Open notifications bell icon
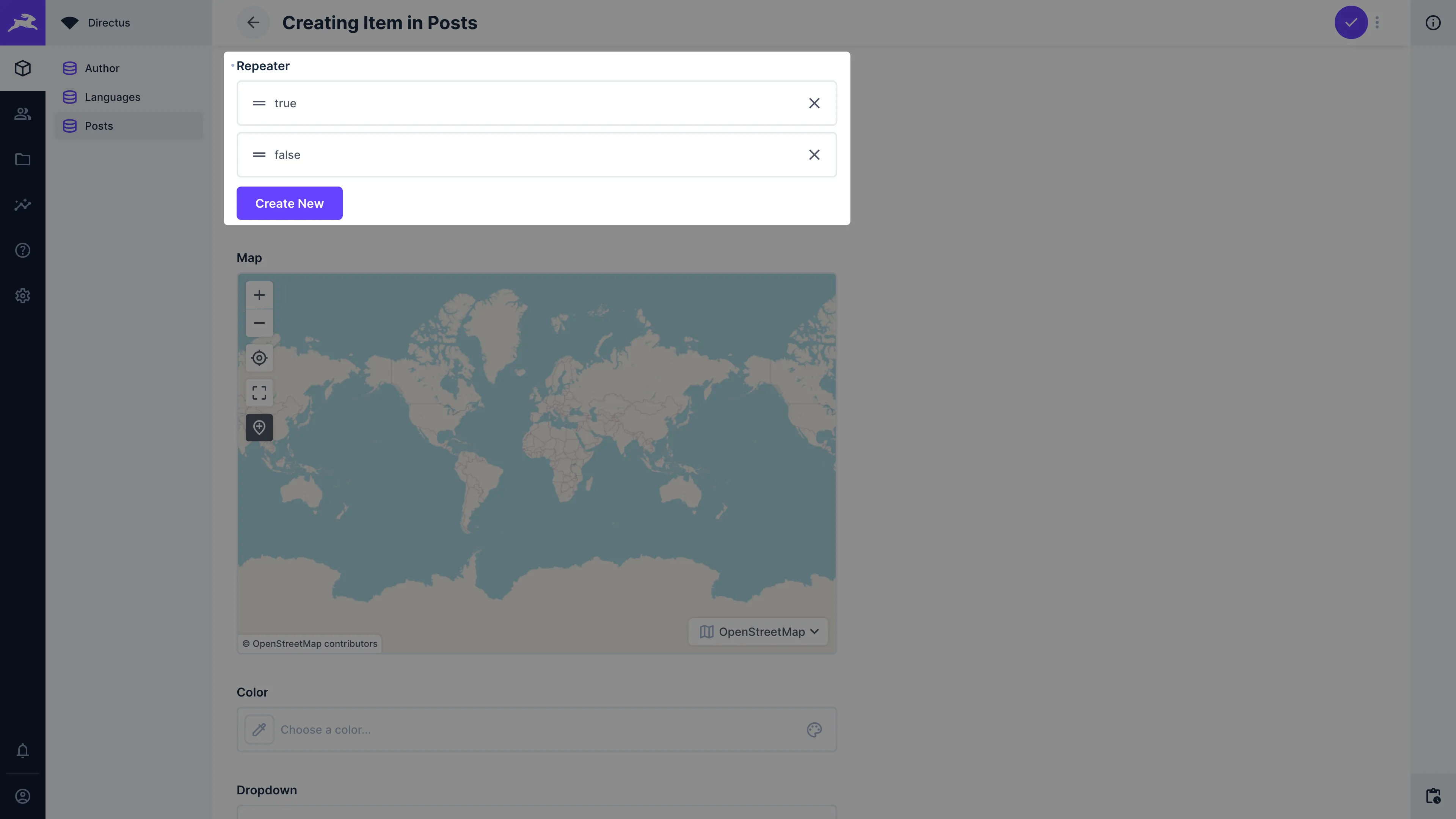The width and height of the screenshot is (1456, 819). [x=23, y=751]
